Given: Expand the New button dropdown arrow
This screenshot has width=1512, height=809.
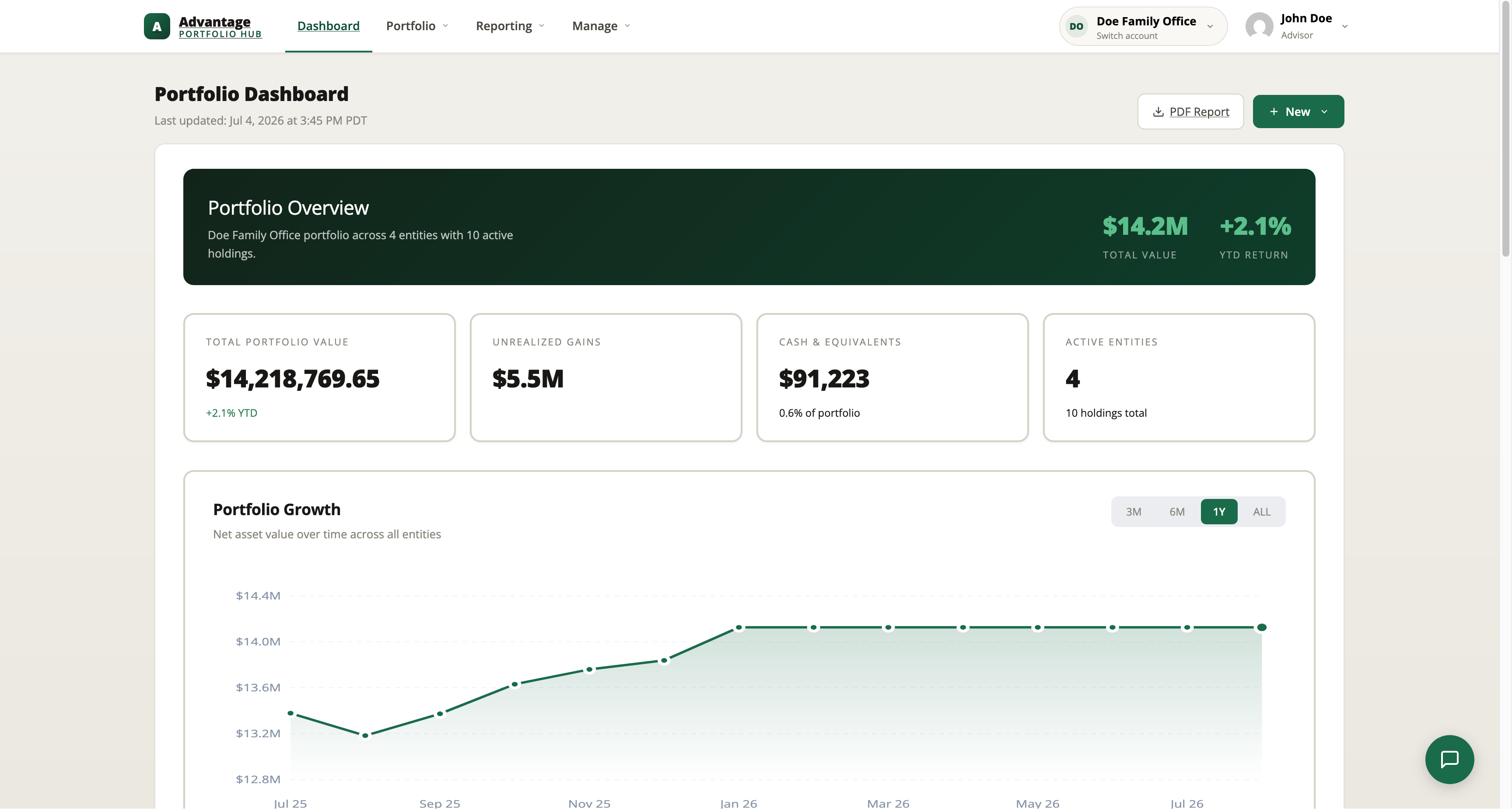Looking at the screenshot, I should (1324, 112).
